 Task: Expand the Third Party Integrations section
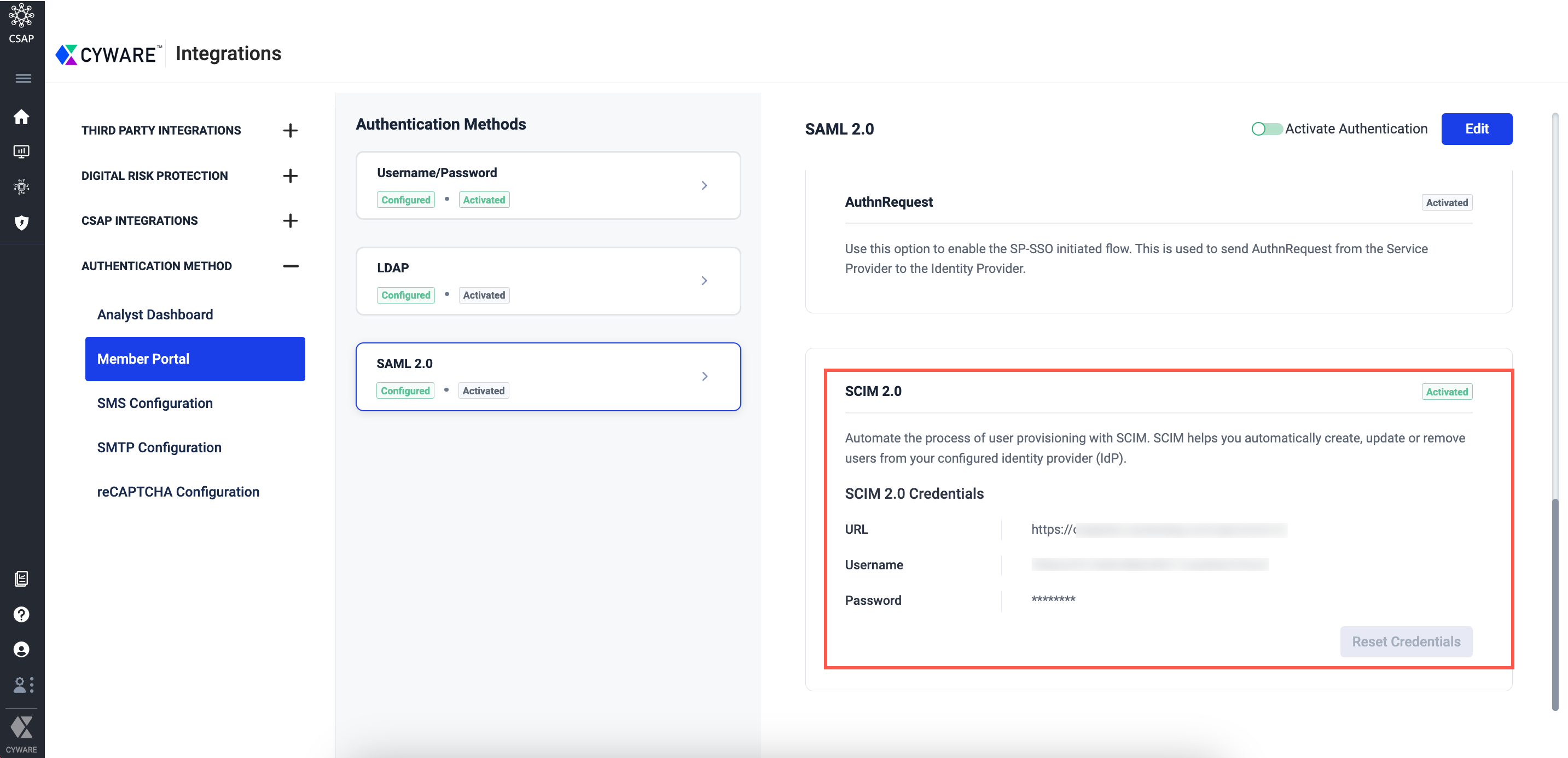291,130
